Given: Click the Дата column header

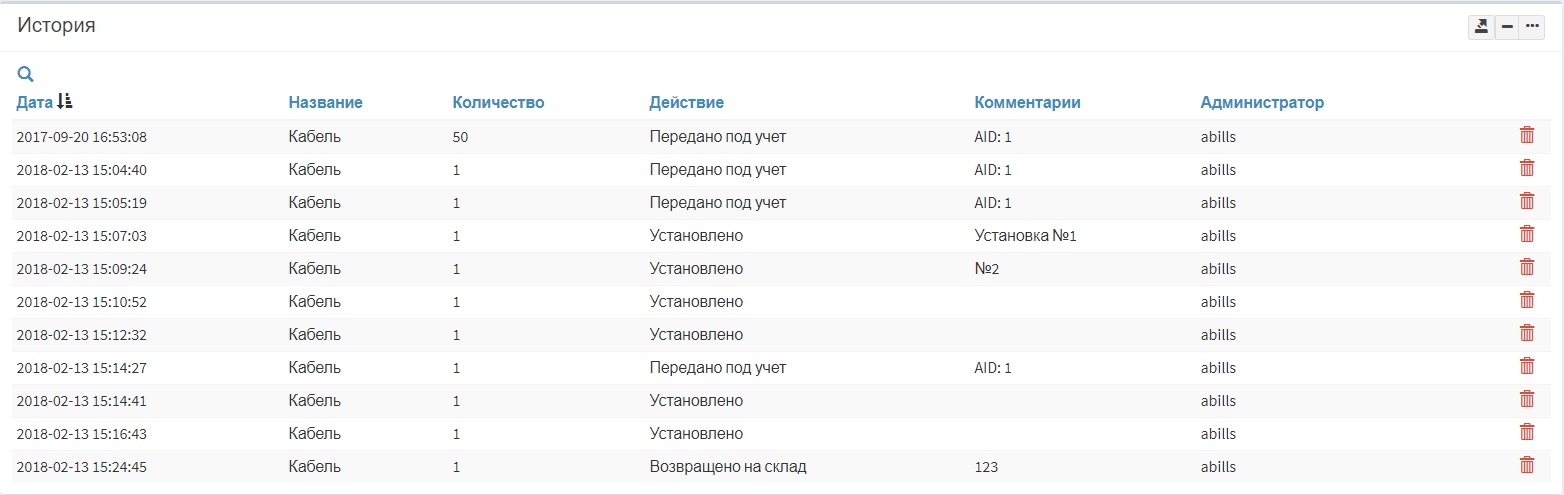Looking at the screenshot, I should tap(35, 102).
